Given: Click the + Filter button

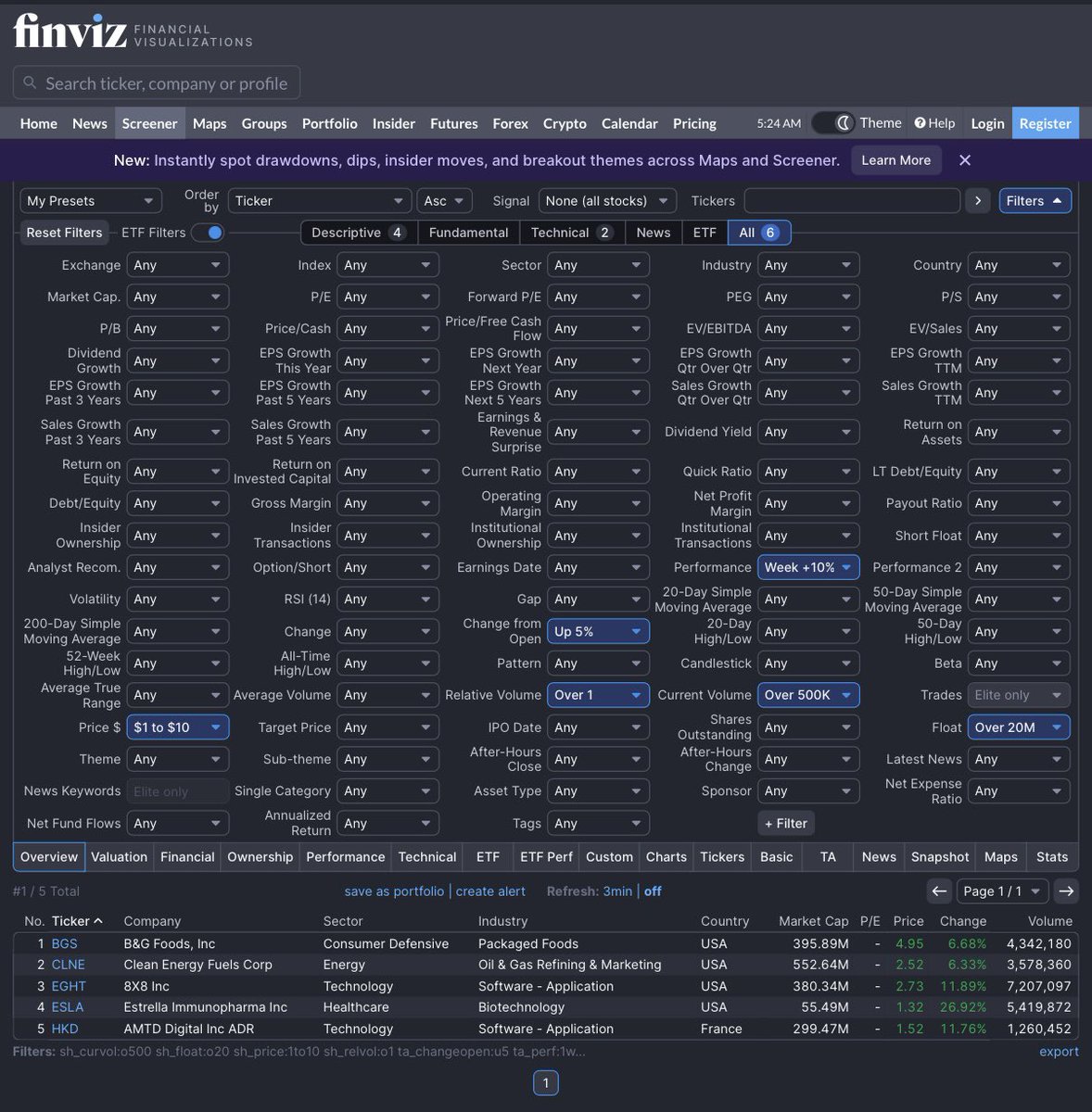Looking at the screenshot, I should pyautogui.click(x=786, y=823).
